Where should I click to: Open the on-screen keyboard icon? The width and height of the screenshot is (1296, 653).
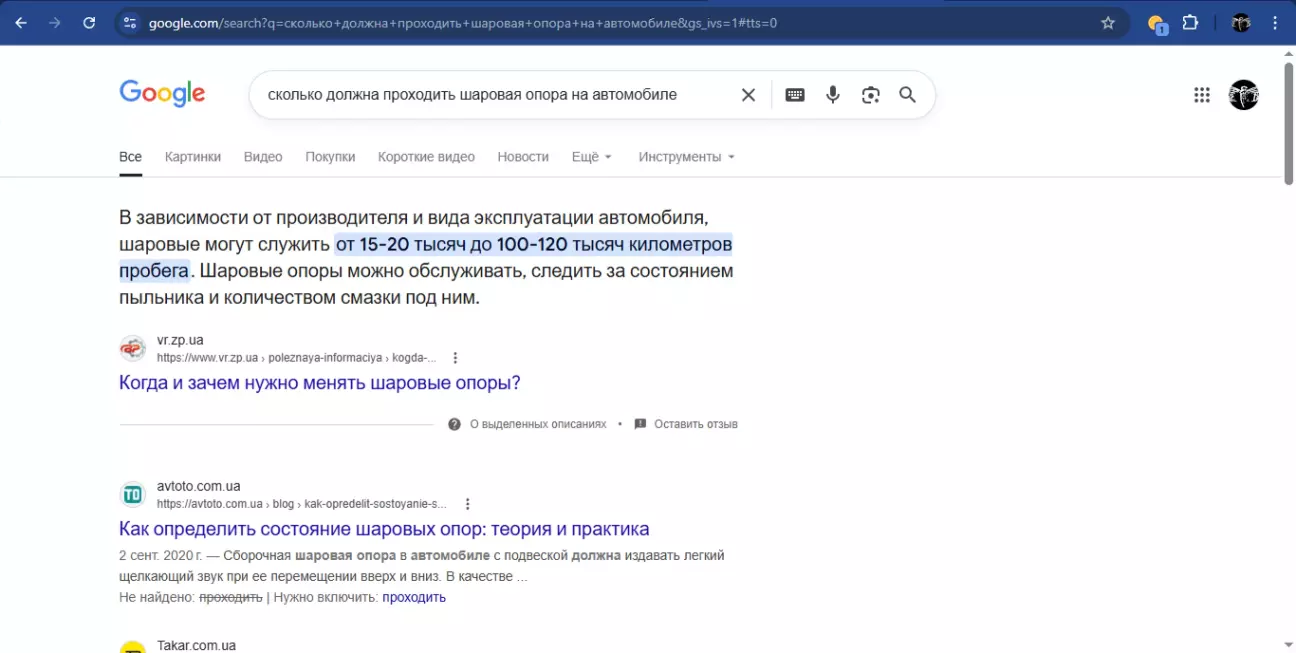tap(795, 95)
